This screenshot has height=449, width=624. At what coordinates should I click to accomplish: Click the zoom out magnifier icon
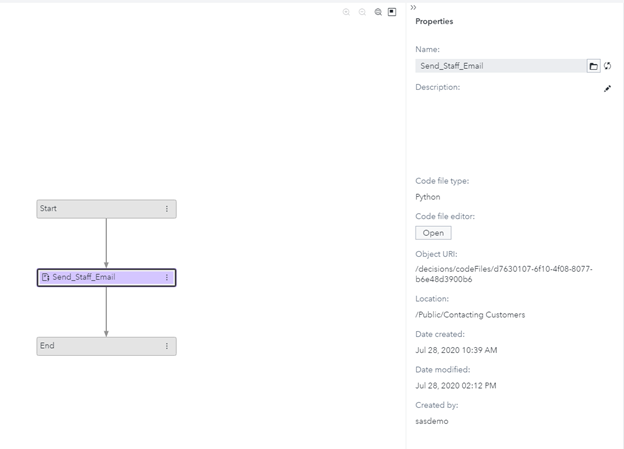362,12
